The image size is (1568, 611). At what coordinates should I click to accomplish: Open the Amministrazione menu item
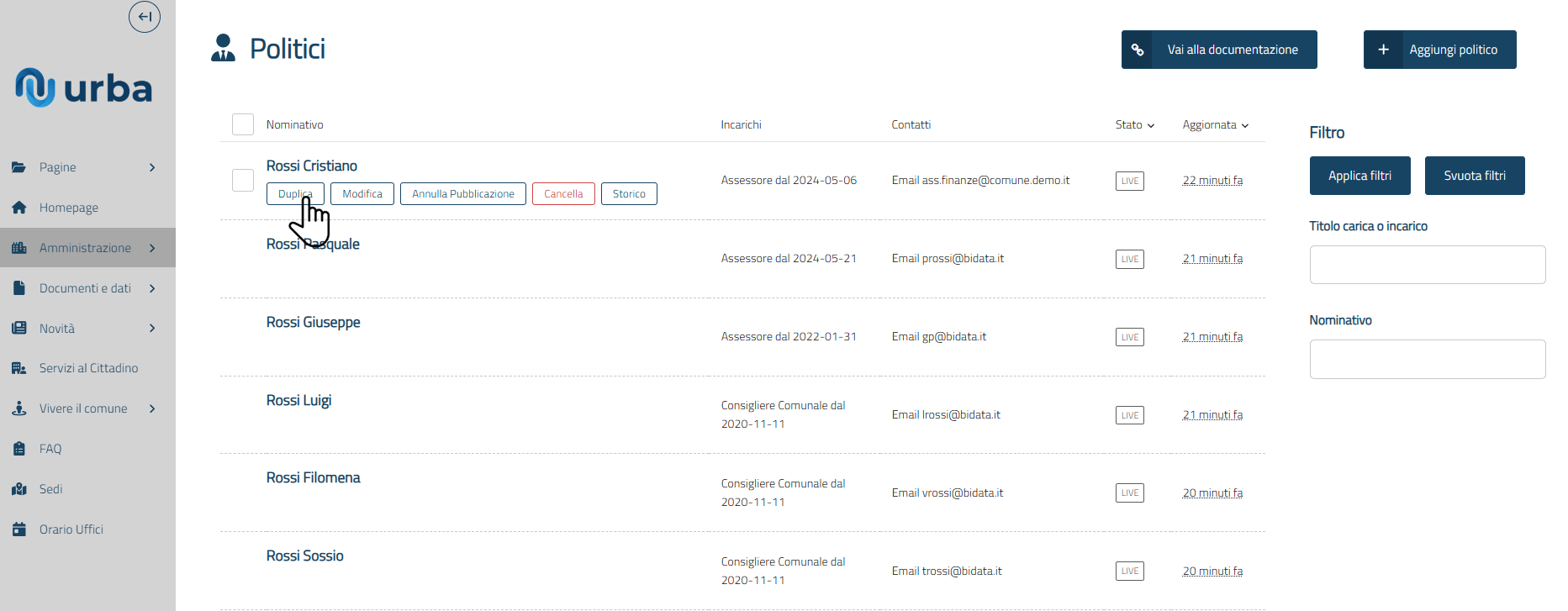(85, 248)
